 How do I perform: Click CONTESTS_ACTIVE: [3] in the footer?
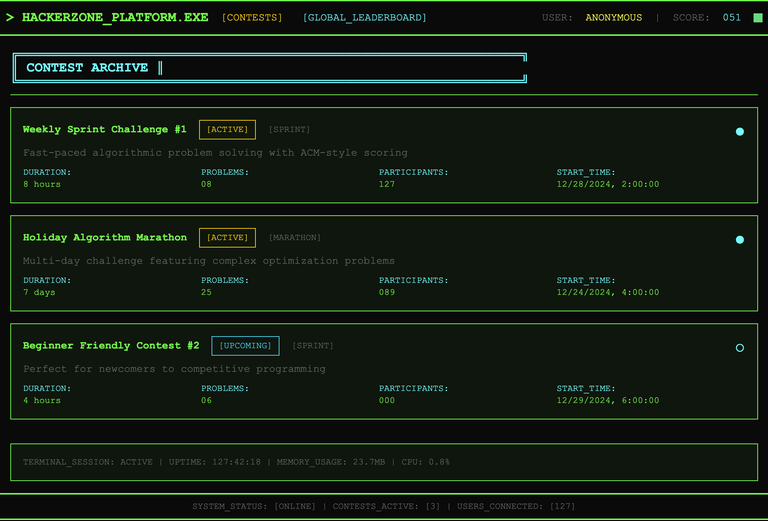[386, 506]
